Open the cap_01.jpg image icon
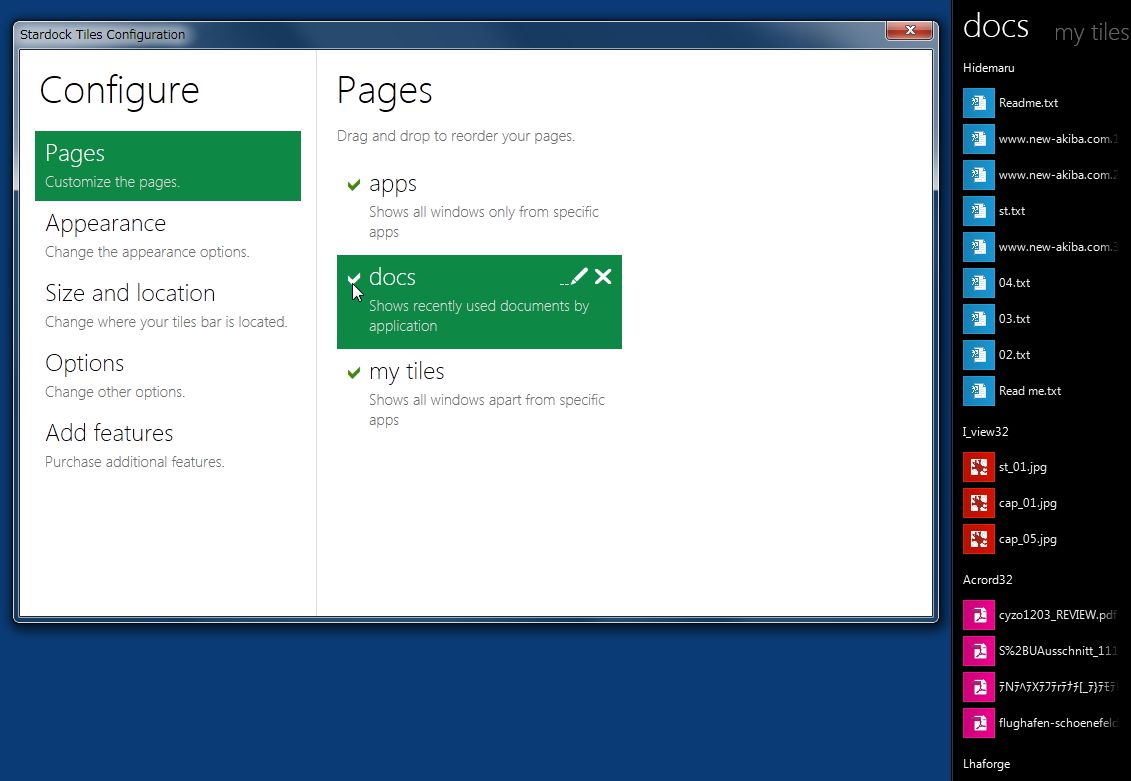Screen dimensions: 1131x781 (x=978, y=503)
